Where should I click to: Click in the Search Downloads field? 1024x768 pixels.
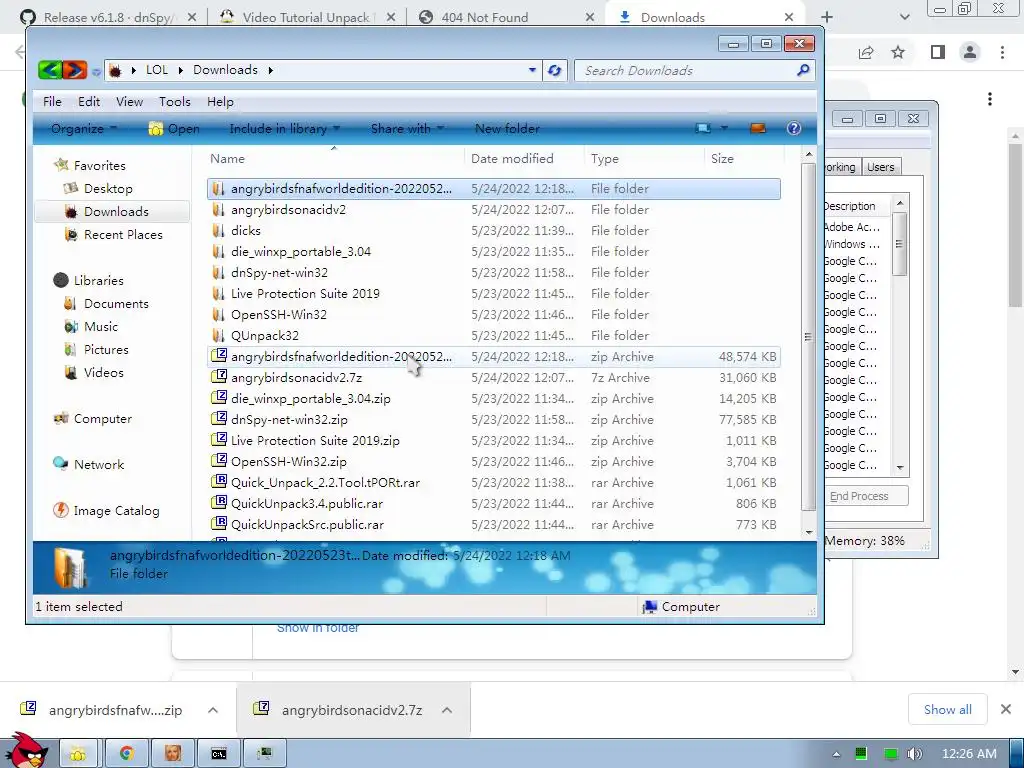[686, 71]
